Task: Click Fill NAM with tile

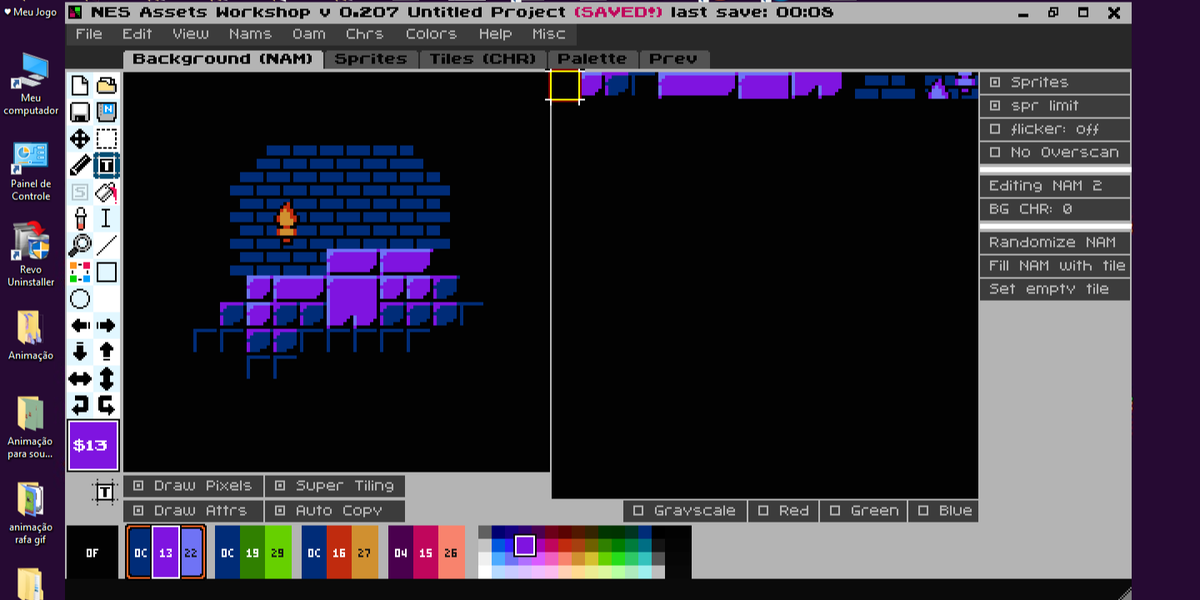Action: pyautogui.click(x=1054, y=265)
